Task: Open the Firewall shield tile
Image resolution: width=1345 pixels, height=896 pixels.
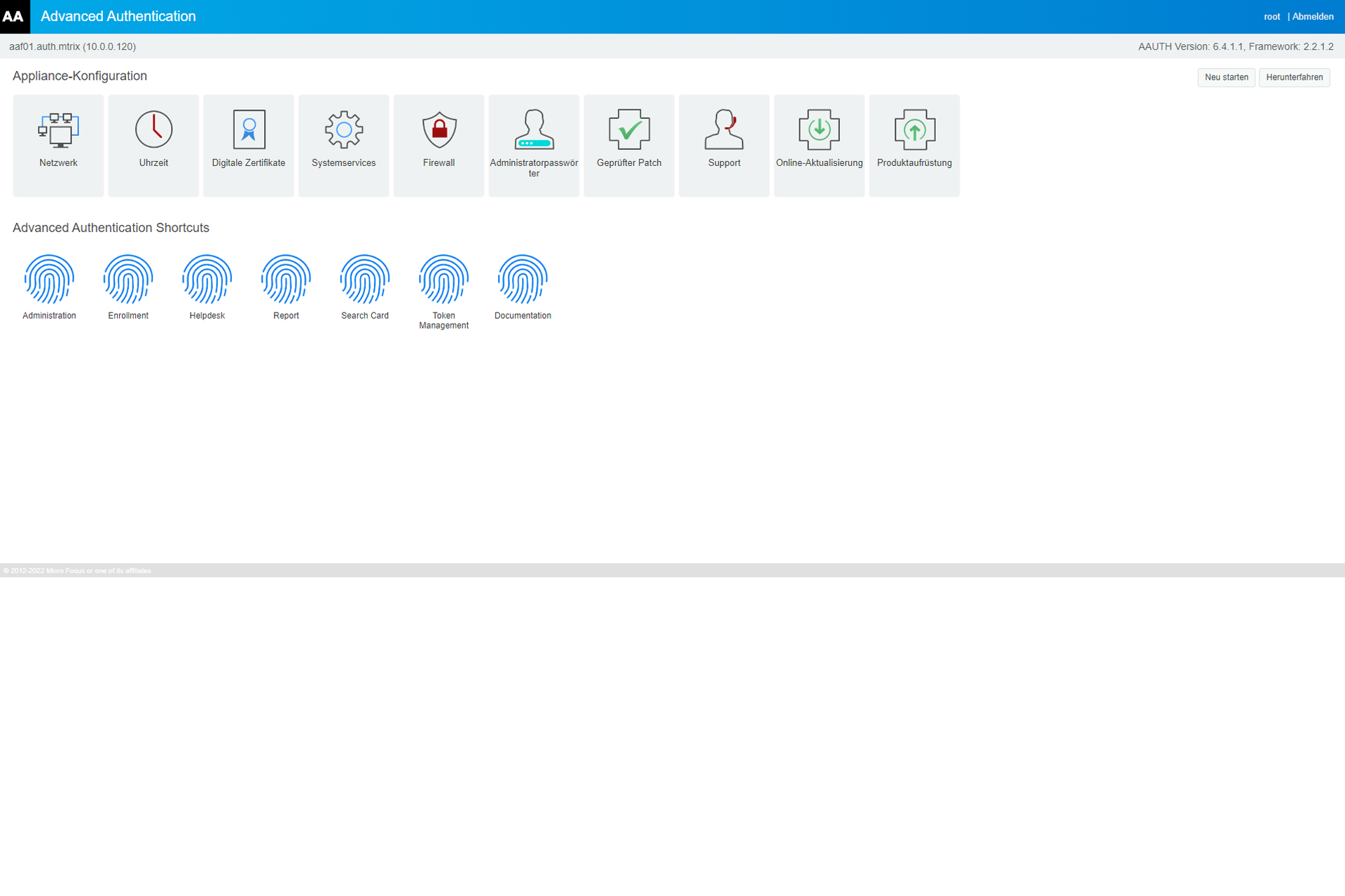Action: click(439, 145)
